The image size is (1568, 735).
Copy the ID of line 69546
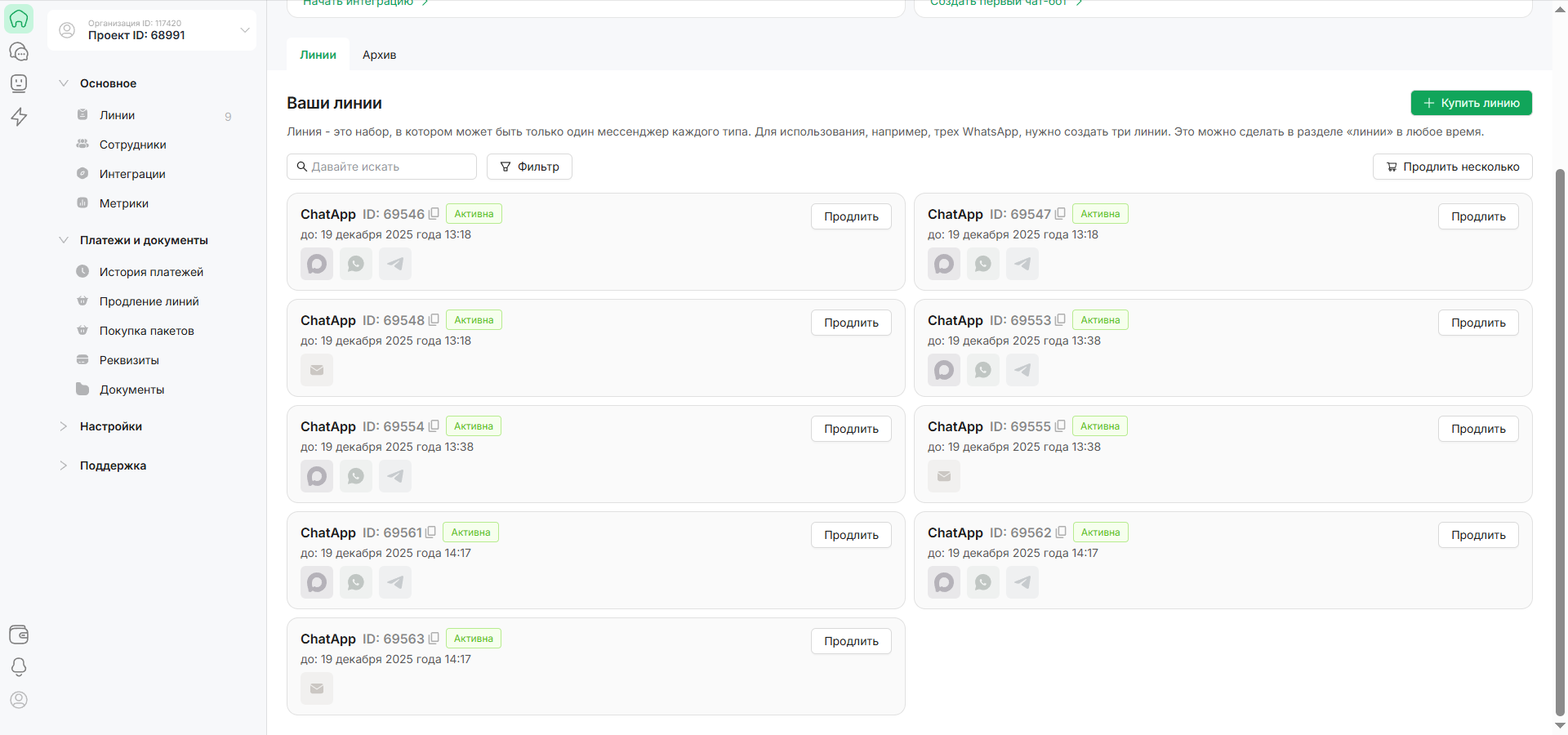pos(434,214)
